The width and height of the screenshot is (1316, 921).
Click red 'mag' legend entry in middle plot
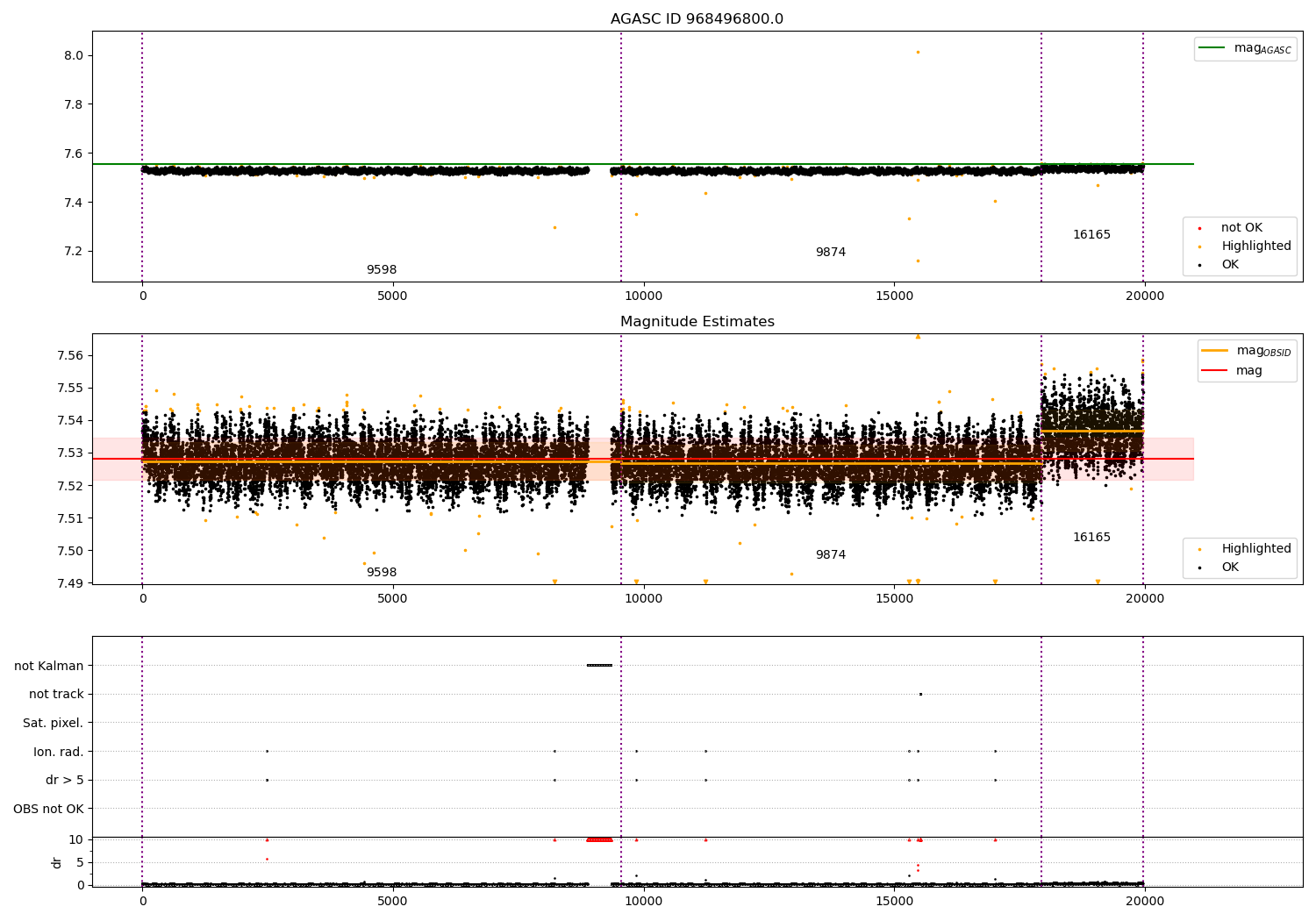(x=1232, y=371)
